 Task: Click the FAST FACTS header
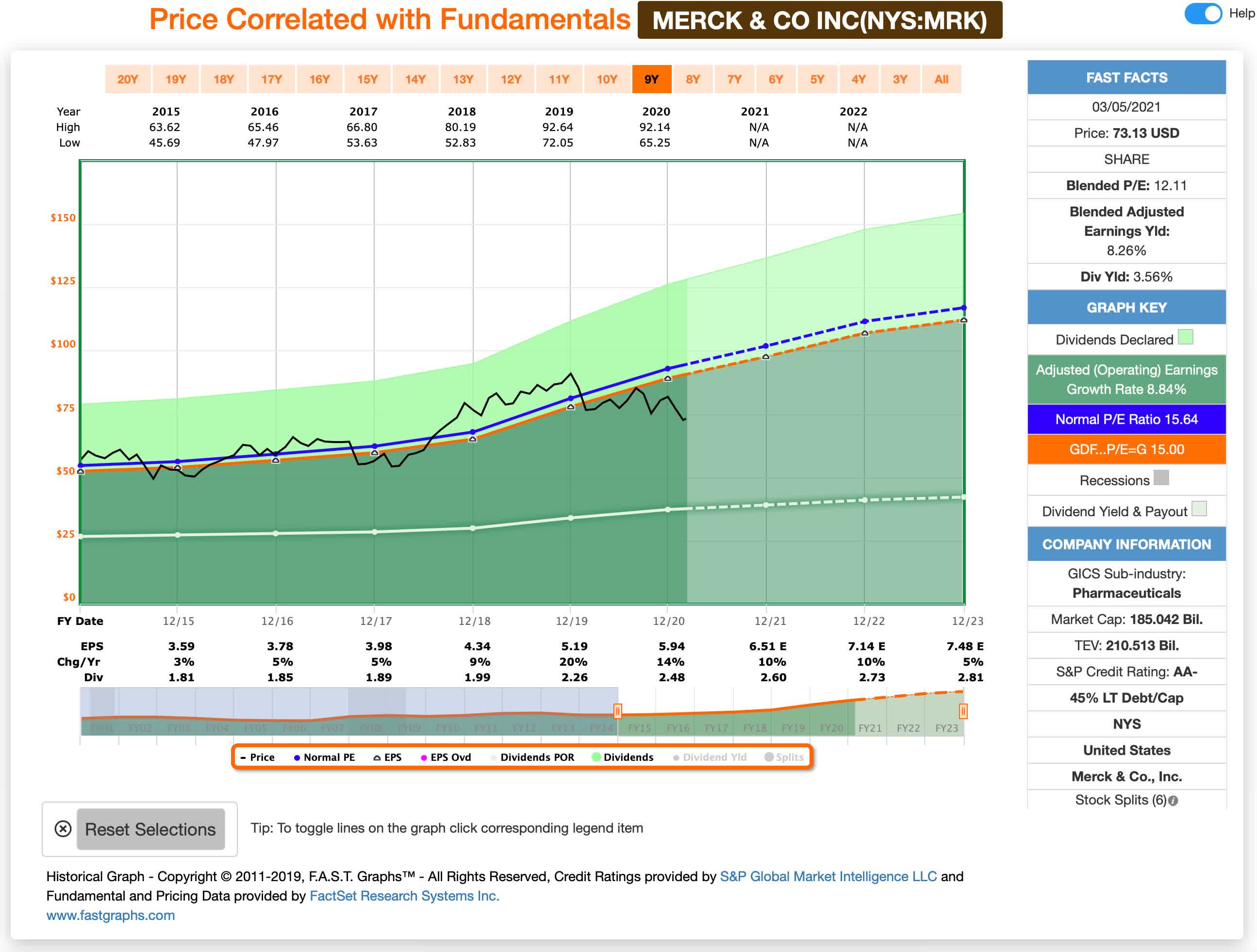[1126, 77]
